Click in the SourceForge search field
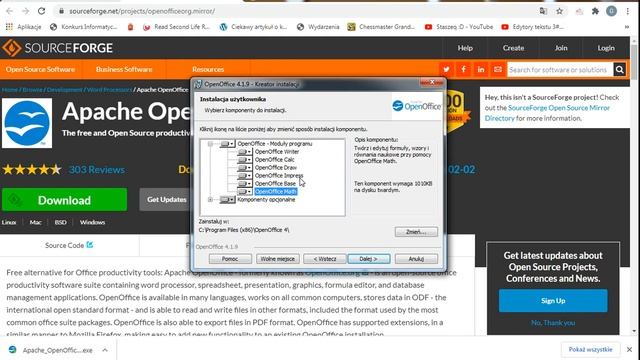This screenshot has width=640, height=360. (x=560, y=69)
